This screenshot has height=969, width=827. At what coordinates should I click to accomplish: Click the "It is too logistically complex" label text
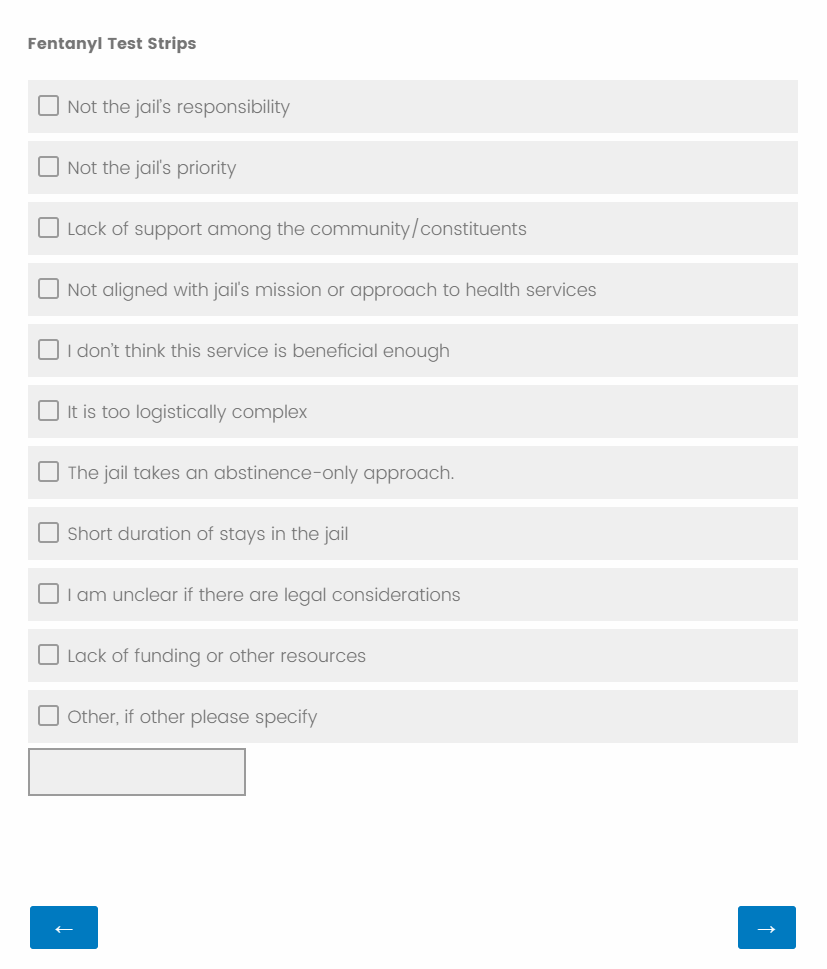[187, 412]
